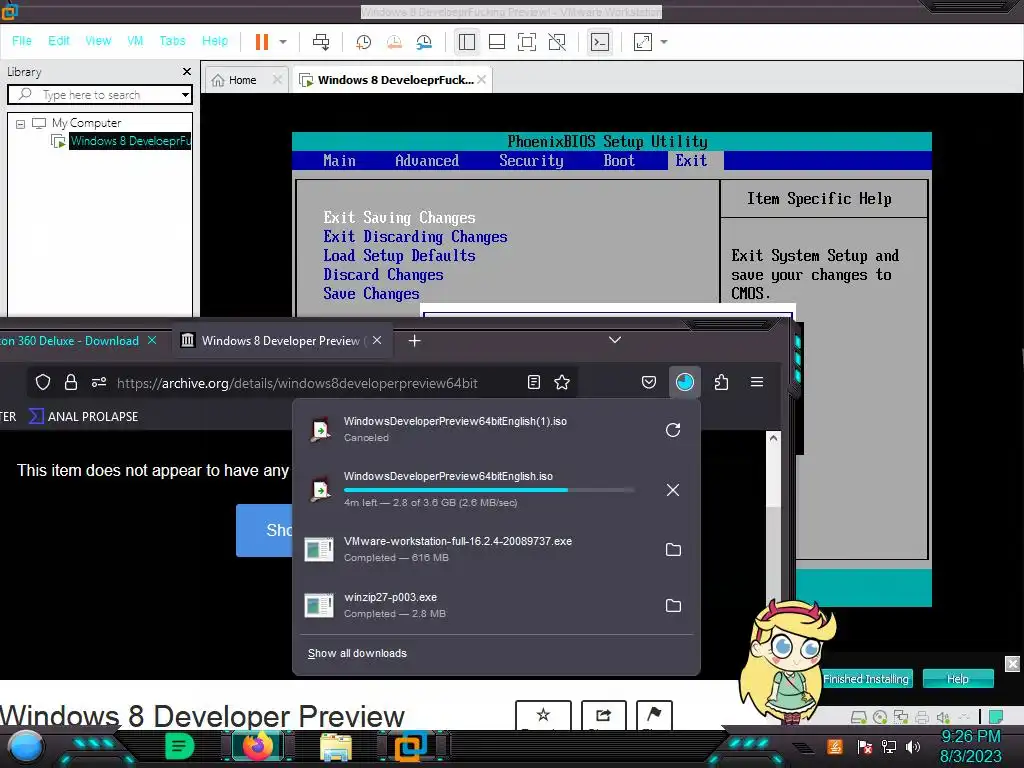Toggle the console view icon in VMware

(600, 42)
